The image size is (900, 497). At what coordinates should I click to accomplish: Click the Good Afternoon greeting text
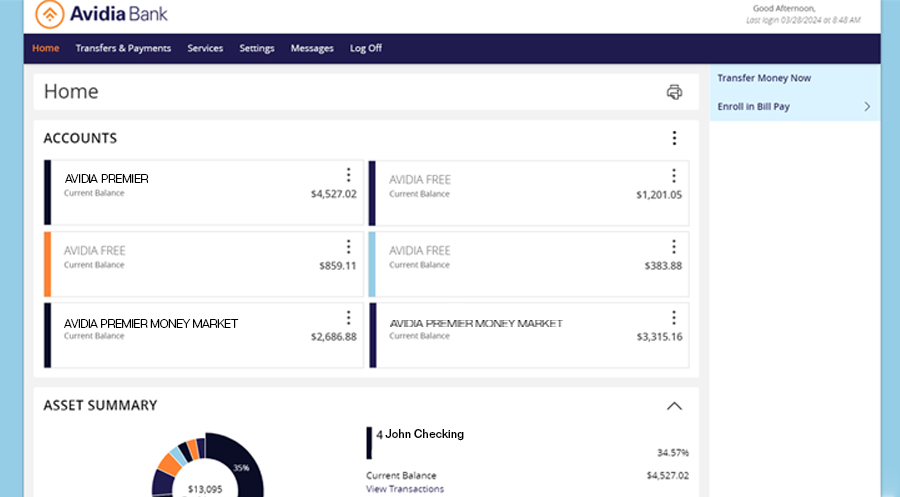point(784,9)
